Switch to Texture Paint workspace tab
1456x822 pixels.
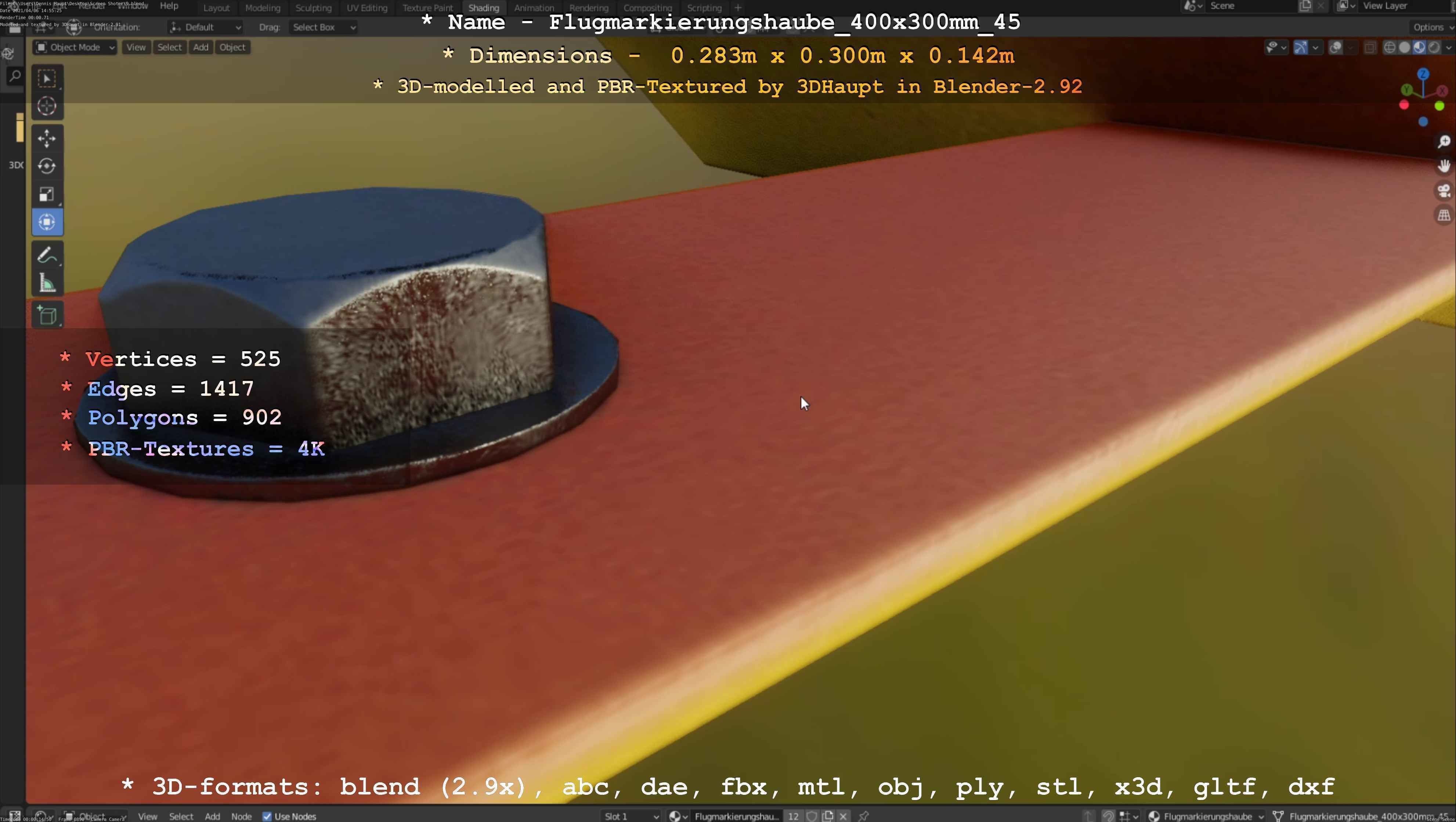point(428,8)
